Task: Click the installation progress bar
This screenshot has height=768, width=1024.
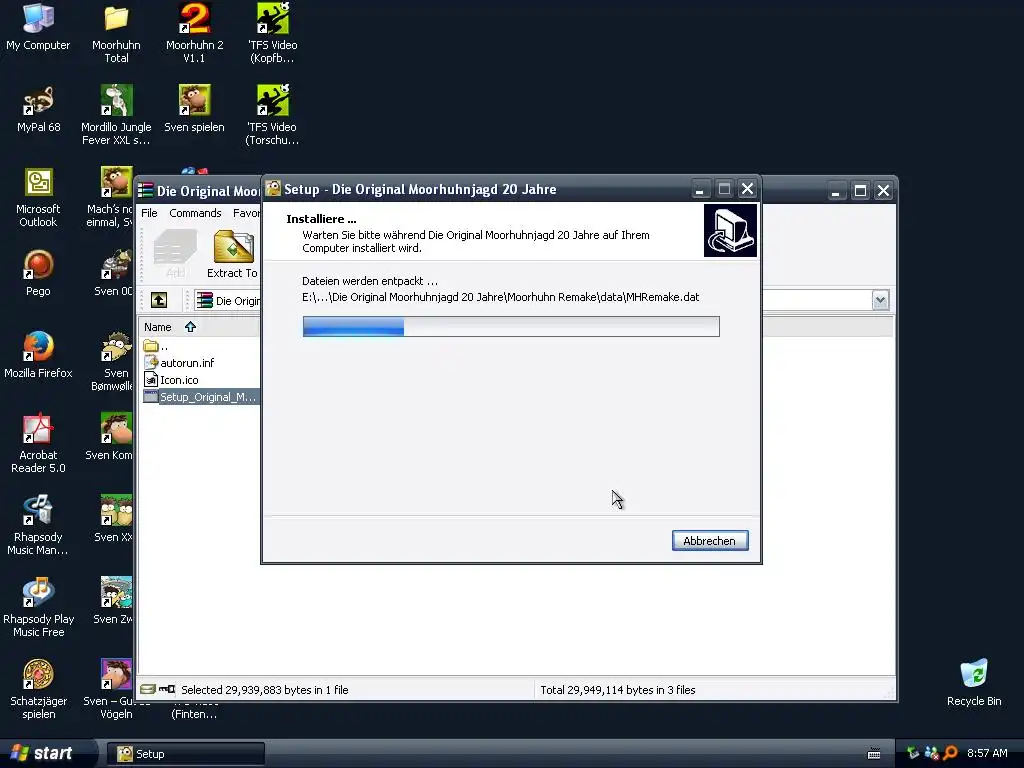Action: [511, 327]
